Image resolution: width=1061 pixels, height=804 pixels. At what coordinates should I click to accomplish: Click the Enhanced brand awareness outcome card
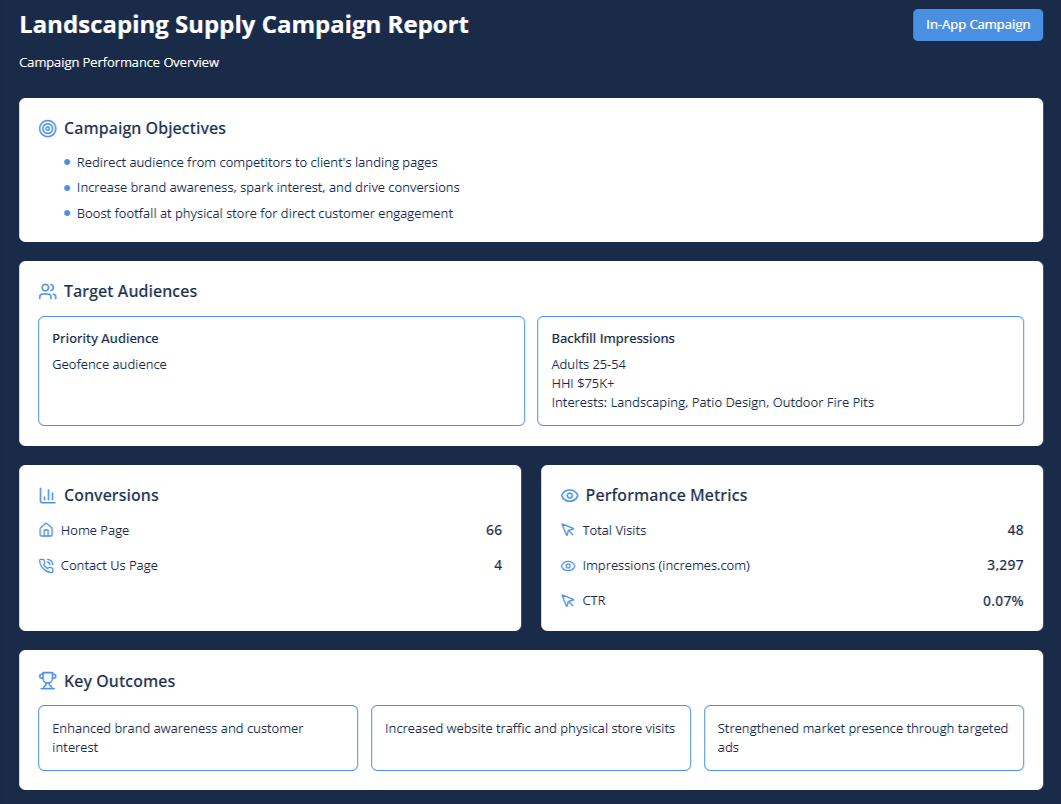198,738
